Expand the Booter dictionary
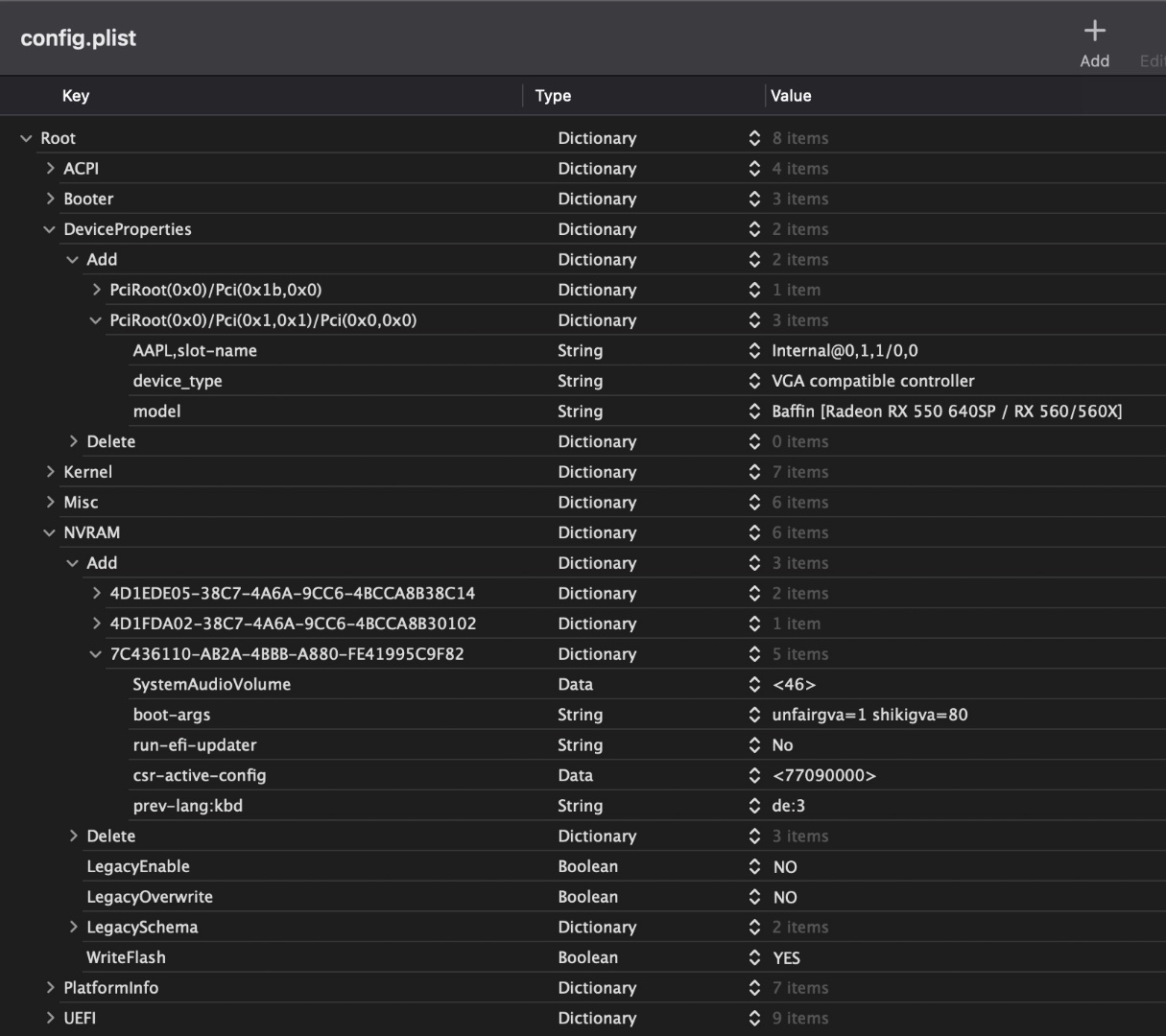Image resolution: width=1166 pixels, height=1036 pixels. point(50,199)
